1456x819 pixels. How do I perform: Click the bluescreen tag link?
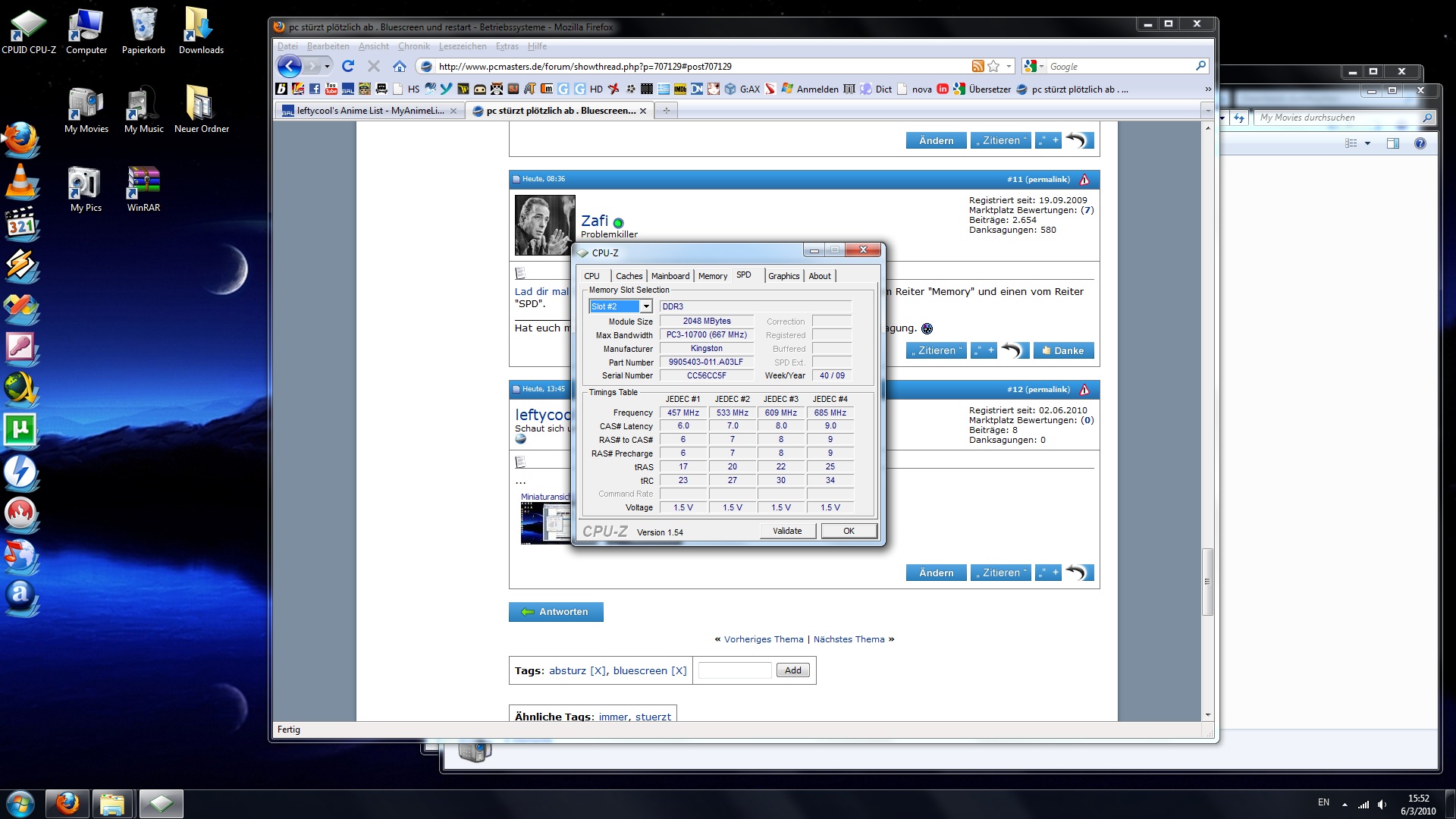pos(639,670)
